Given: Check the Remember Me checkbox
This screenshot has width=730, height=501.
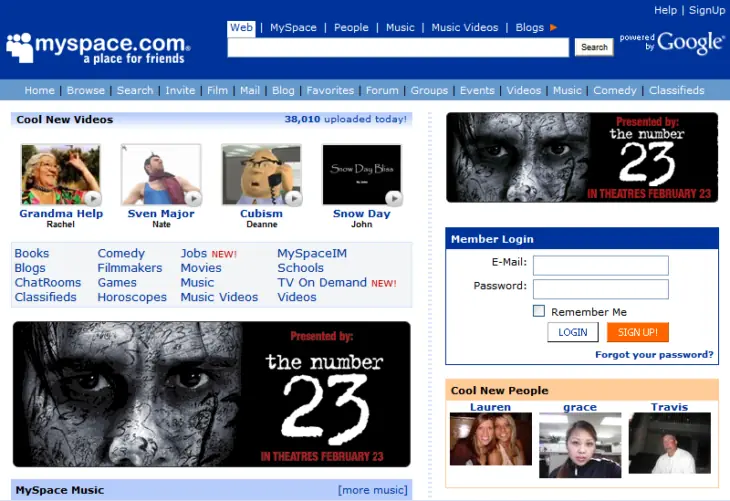Looking at the screenshot, I should pos(539,311).
